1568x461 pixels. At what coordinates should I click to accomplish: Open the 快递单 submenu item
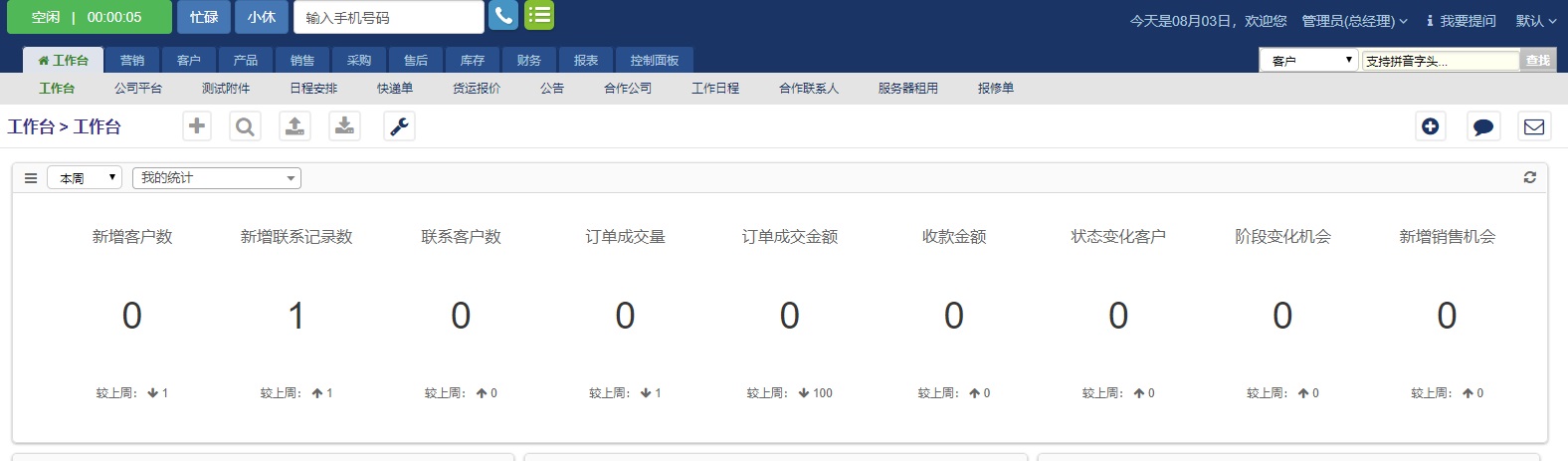(395, 89)
